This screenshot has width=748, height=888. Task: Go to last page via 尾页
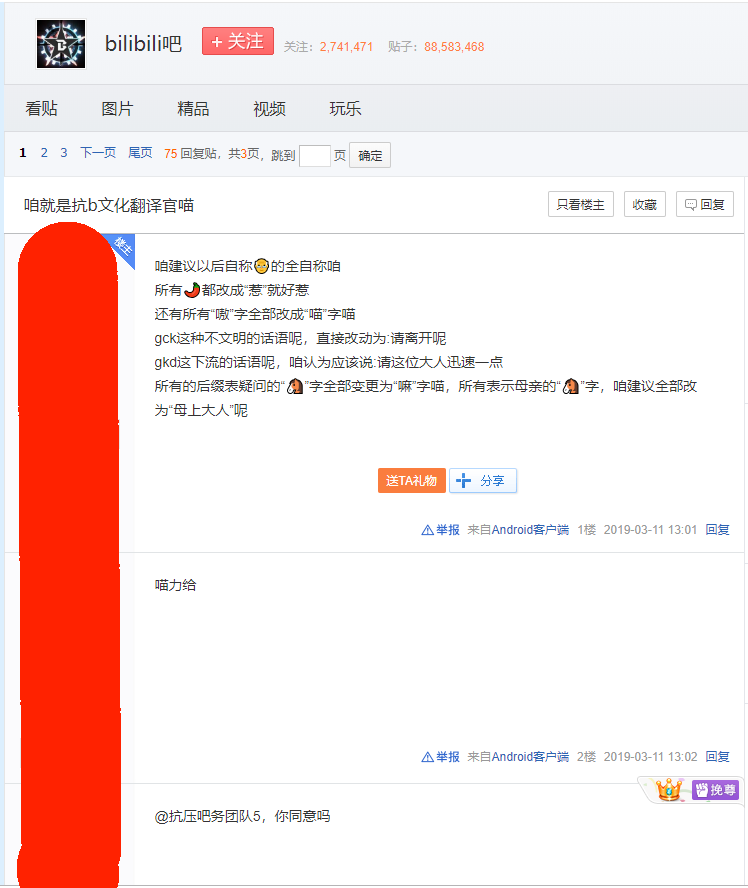140,153
